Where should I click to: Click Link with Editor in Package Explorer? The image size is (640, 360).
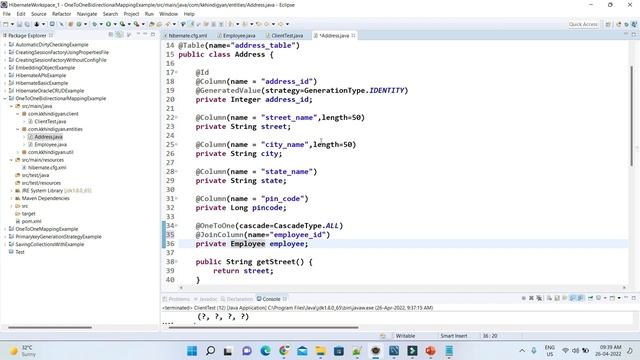119,35
